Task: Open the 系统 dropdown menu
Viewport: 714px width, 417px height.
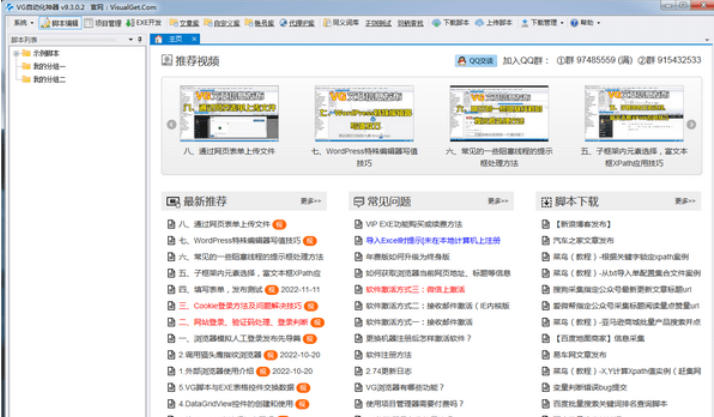Action: (22, 21)
